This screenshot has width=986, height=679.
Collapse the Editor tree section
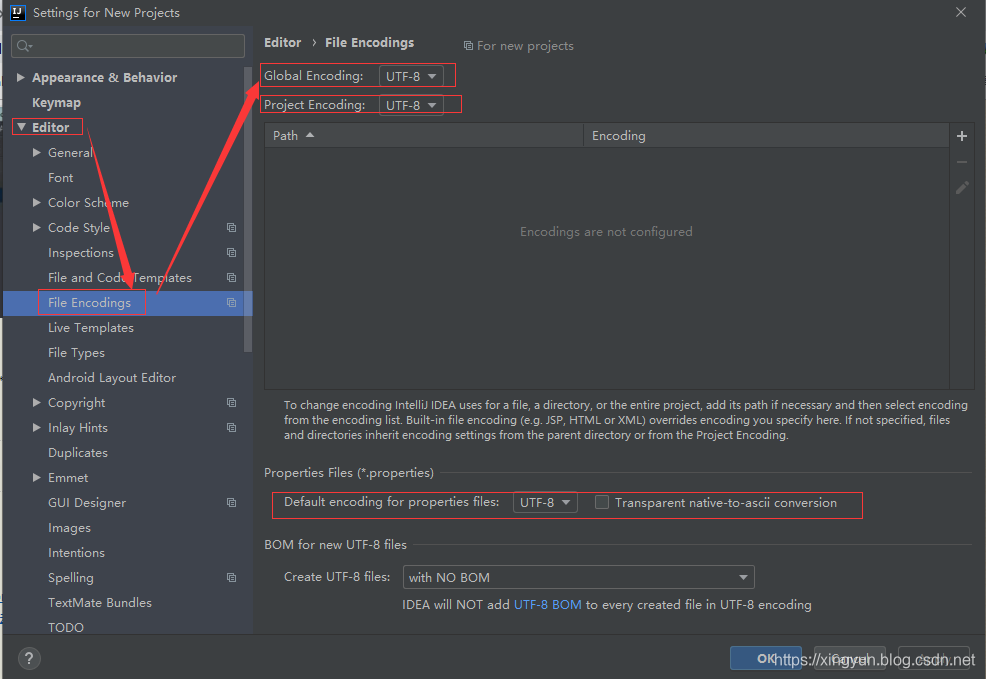point(21,127)
